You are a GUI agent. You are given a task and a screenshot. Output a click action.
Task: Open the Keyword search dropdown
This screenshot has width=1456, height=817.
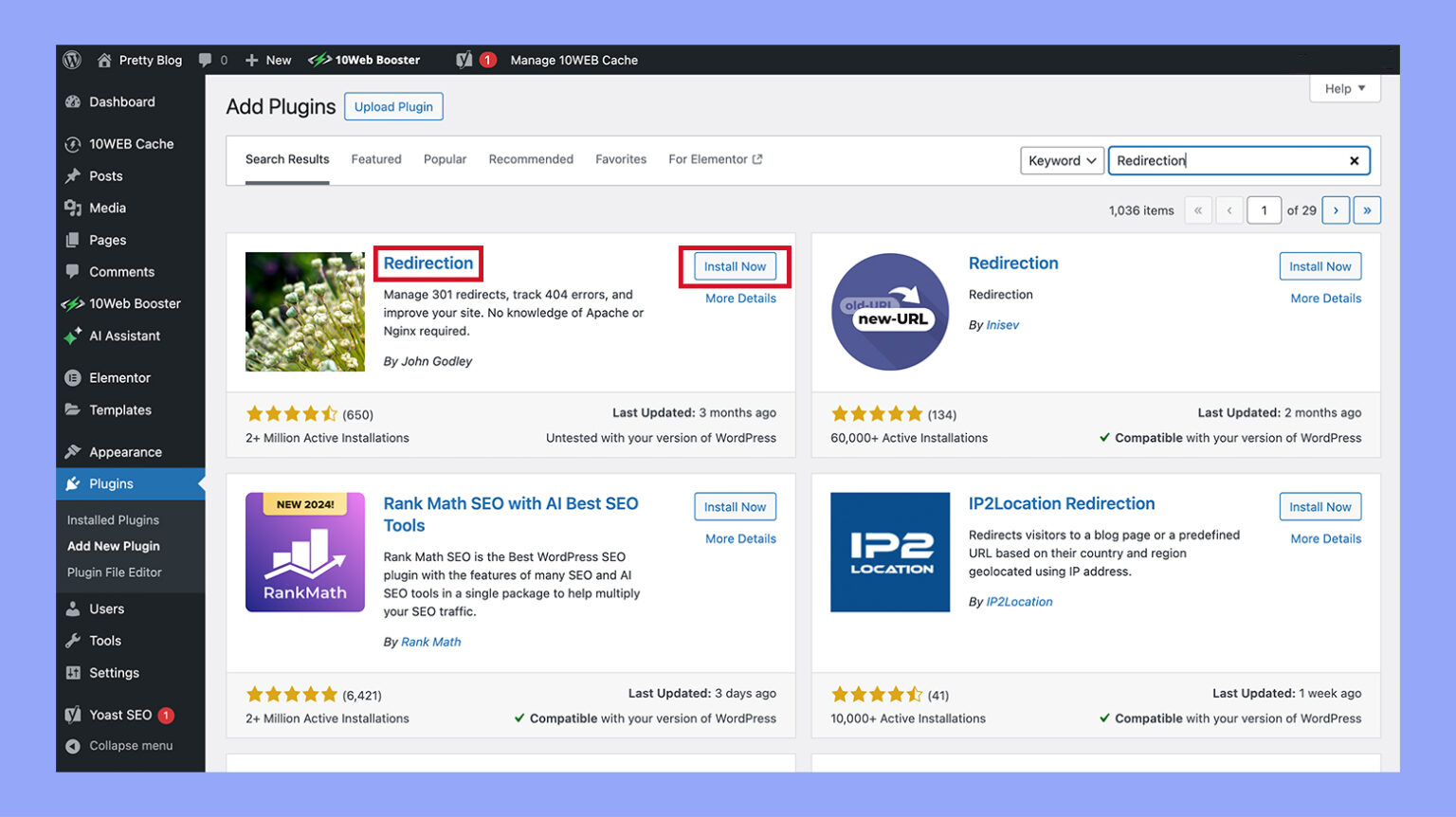tap(1061, 160)
